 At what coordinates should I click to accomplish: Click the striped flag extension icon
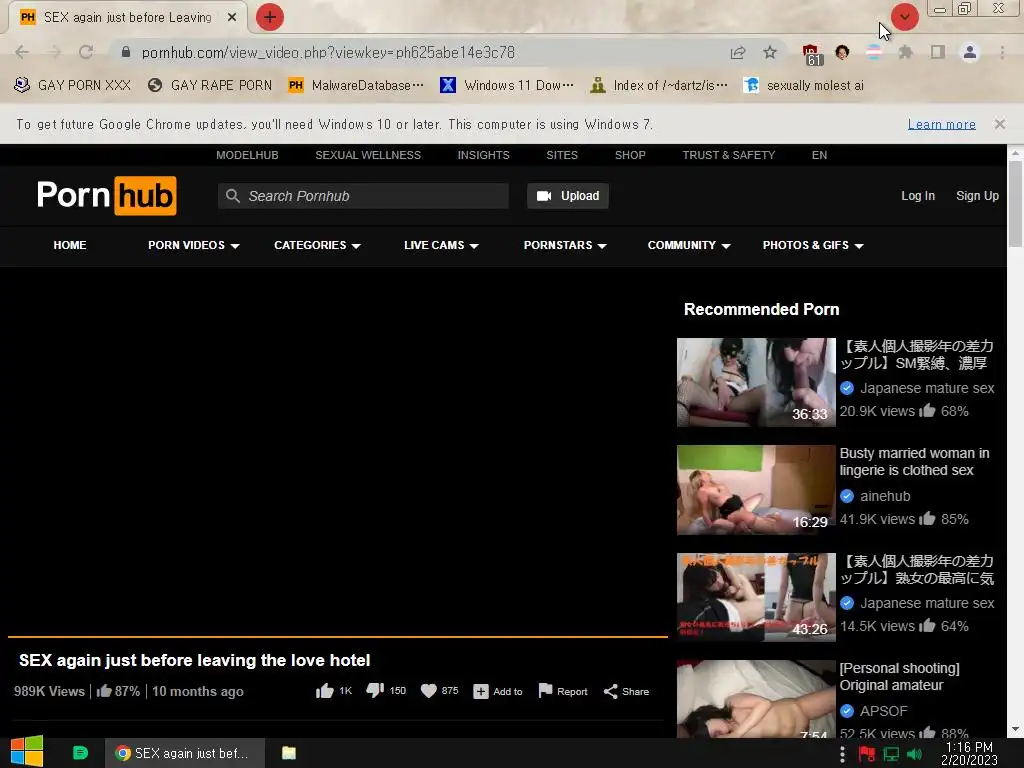click(x=874, y=52)
